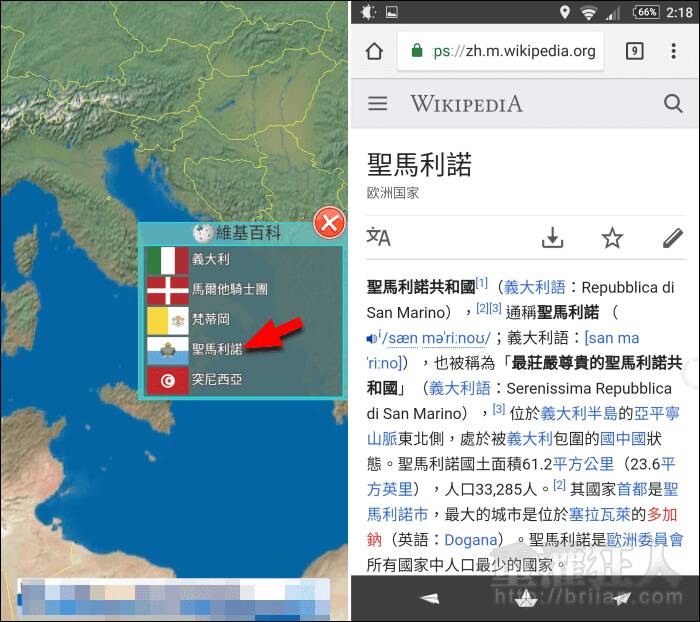Tap the Vatican flag icon
700x622 pixels.
168,320
